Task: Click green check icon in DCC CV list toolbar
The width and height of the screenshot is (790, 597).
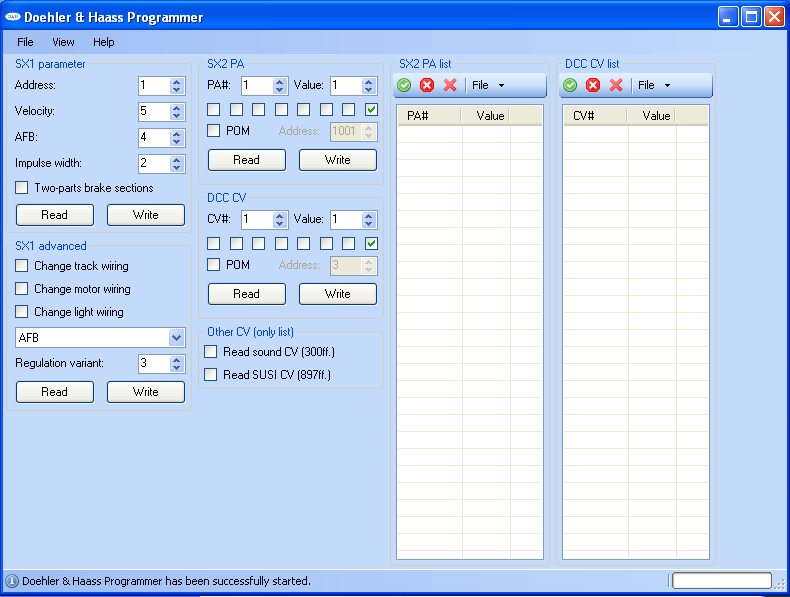Action: click(x=570, y=85)
